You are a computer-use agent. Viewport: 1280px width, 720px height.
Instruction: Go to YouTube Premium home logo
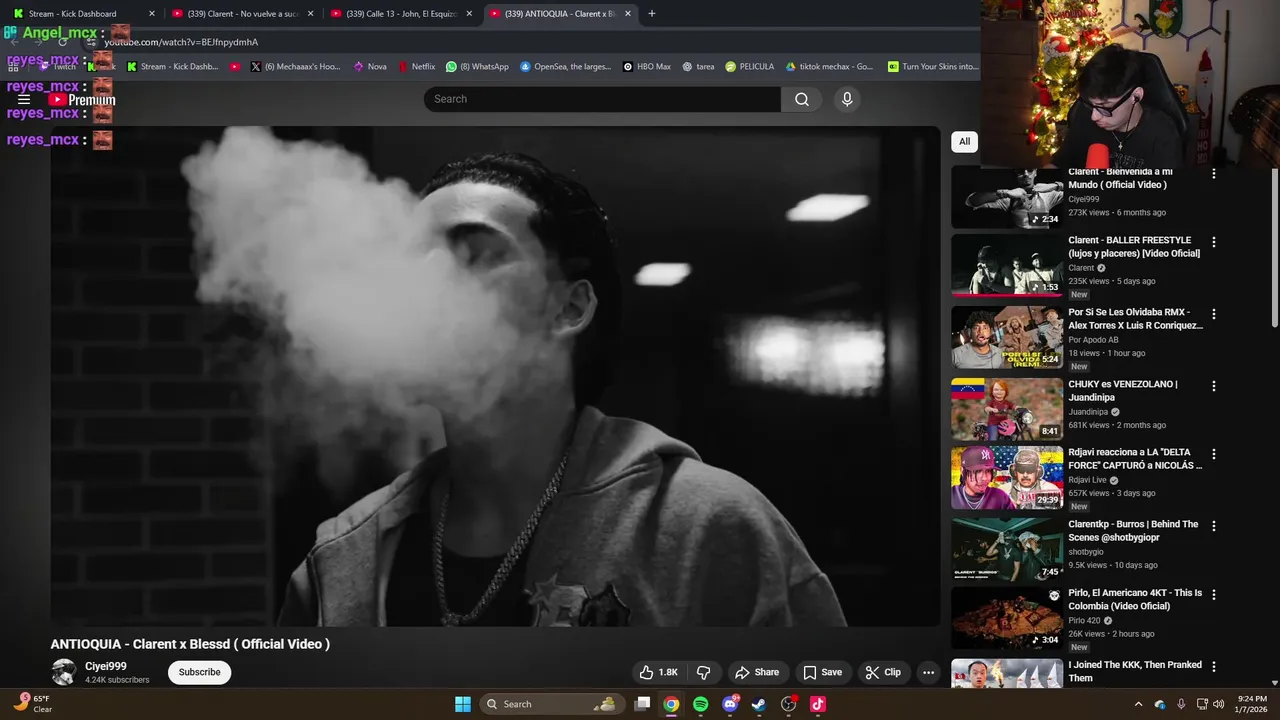[x=82, y=100]
